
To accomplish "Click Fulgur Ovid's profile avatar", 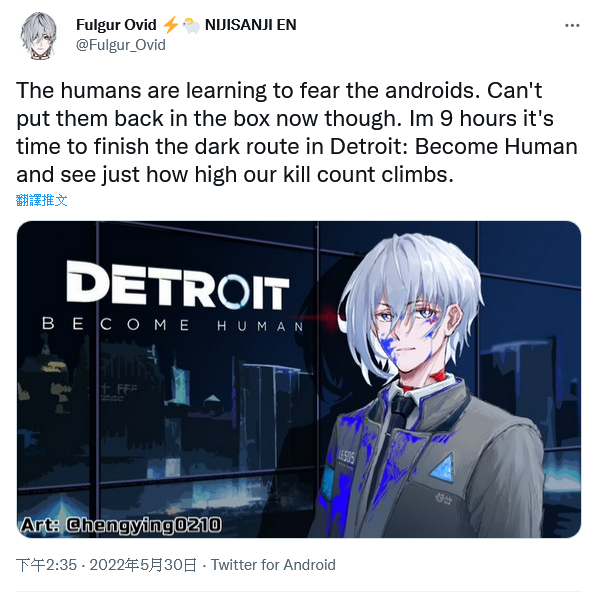I will [x=39, y=35].
